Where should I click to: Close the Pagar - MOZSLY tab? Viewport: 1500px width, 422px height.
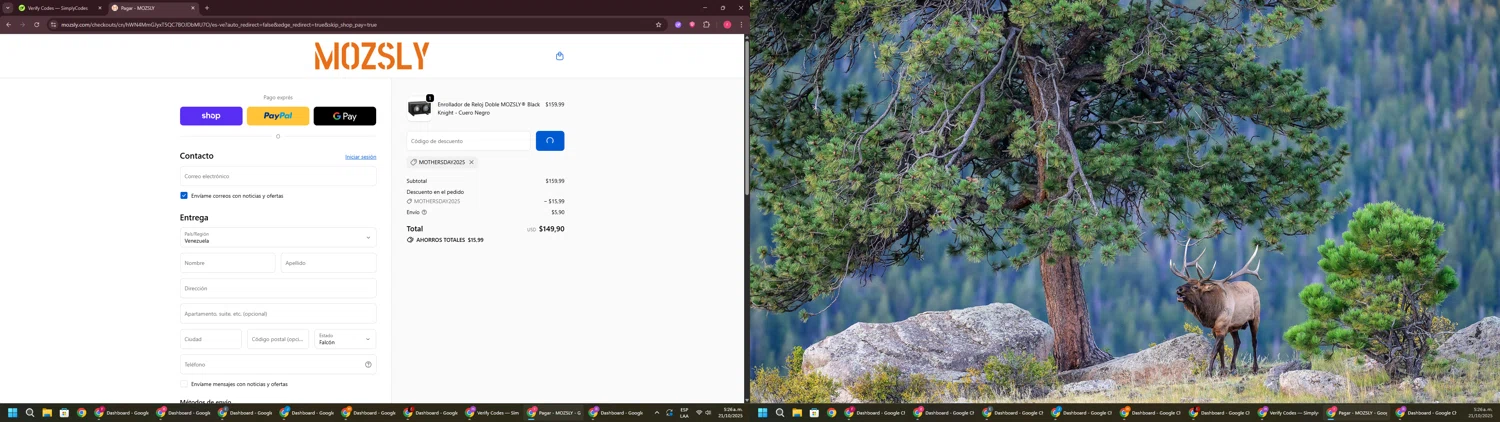(193, 8)
